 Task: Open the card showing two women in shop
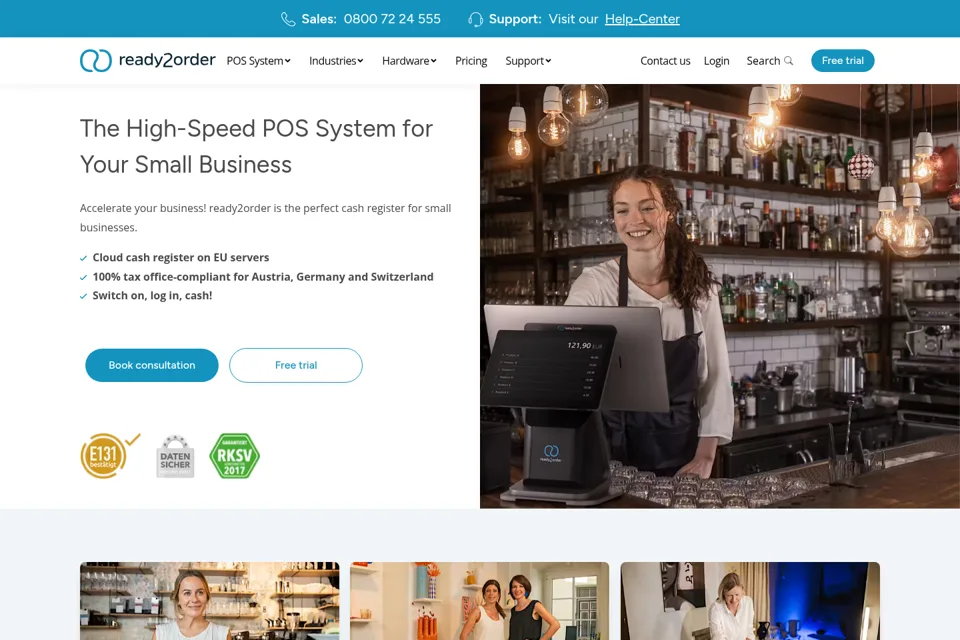[x=479, y=601]
